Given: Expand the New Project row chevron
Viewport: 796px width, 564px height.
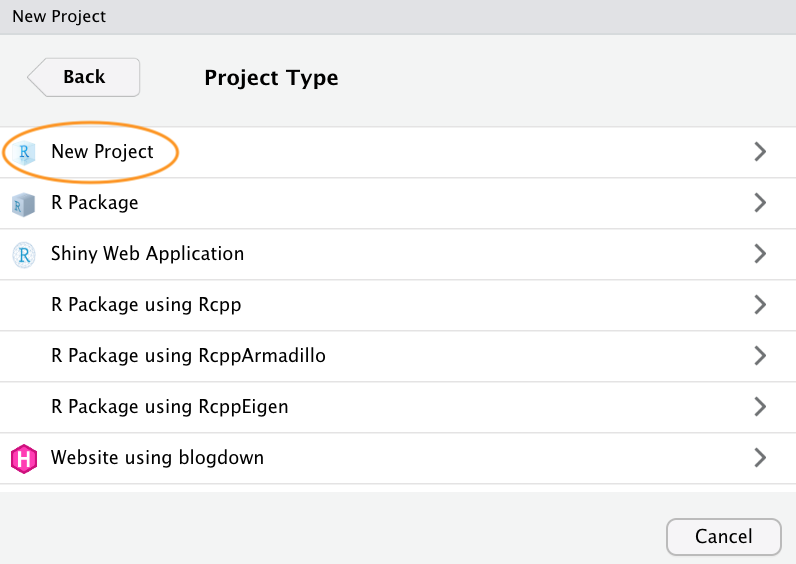Looking at the screenshot, I should pos(760,152).
